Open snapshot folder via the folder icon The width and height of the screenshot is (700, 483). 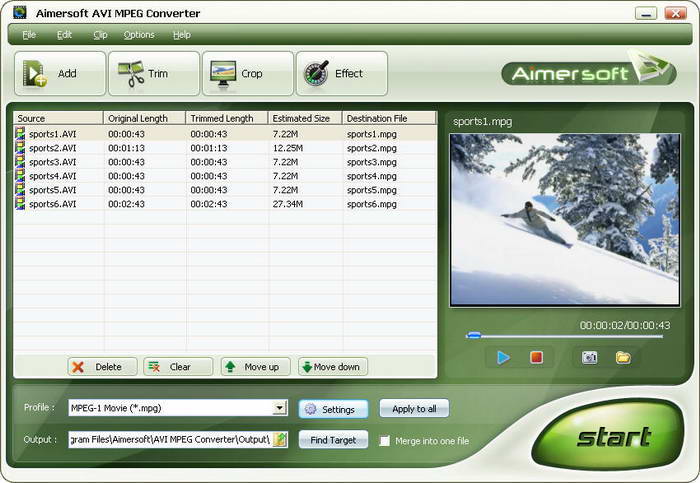(x=623, y=358)
